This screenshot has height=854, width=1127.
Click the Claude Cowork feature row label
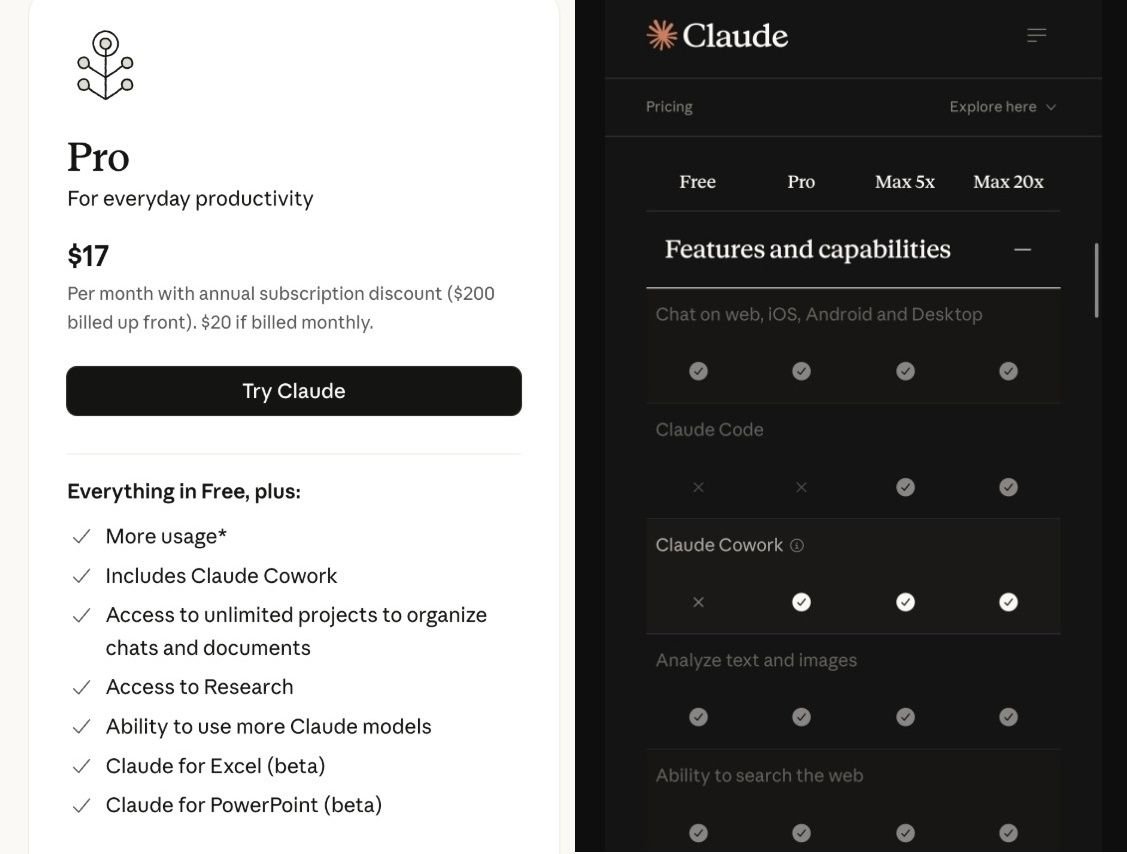coord(719,545)
